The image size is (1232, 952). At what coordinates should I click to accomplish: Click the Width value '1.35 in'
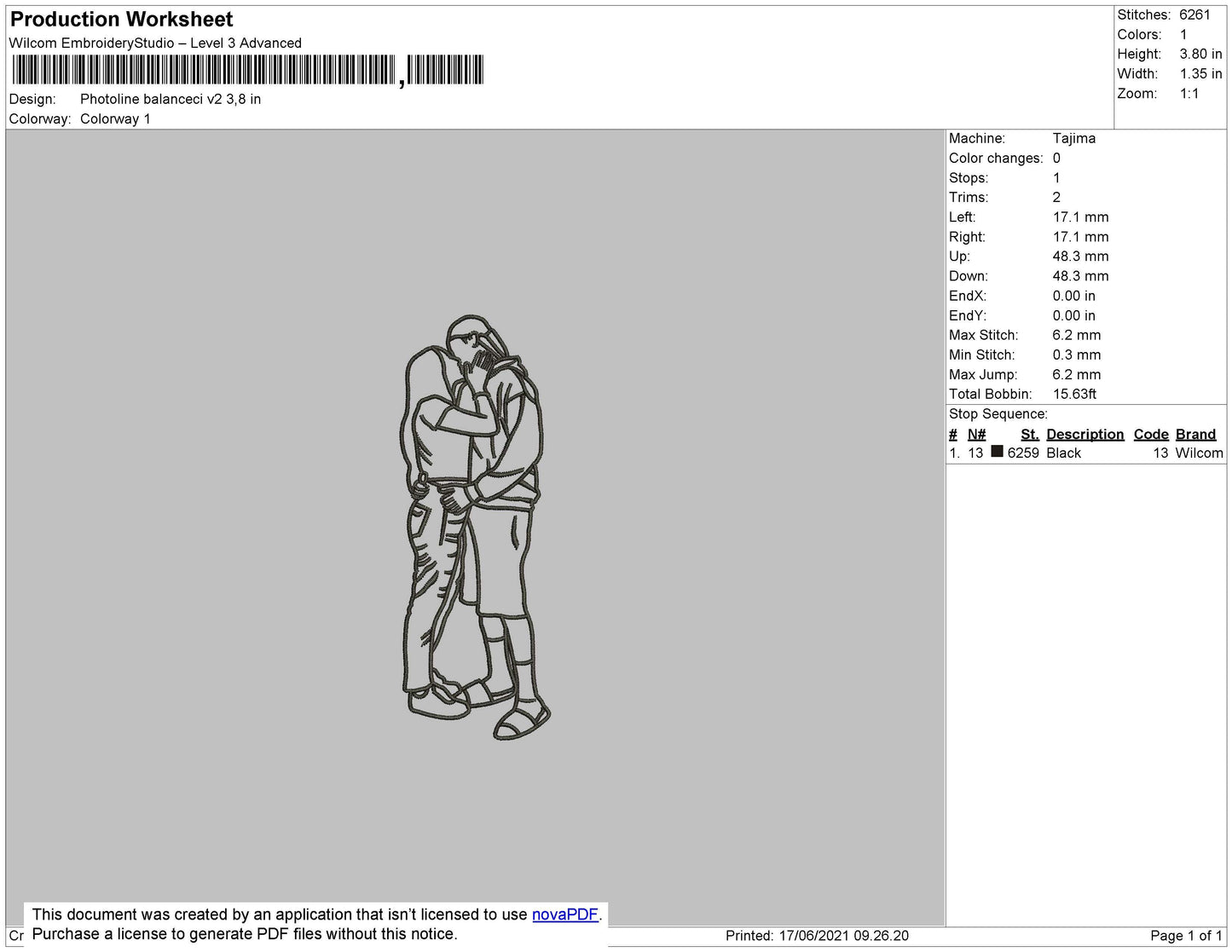pyautogui.click(x=1200, y=73)
